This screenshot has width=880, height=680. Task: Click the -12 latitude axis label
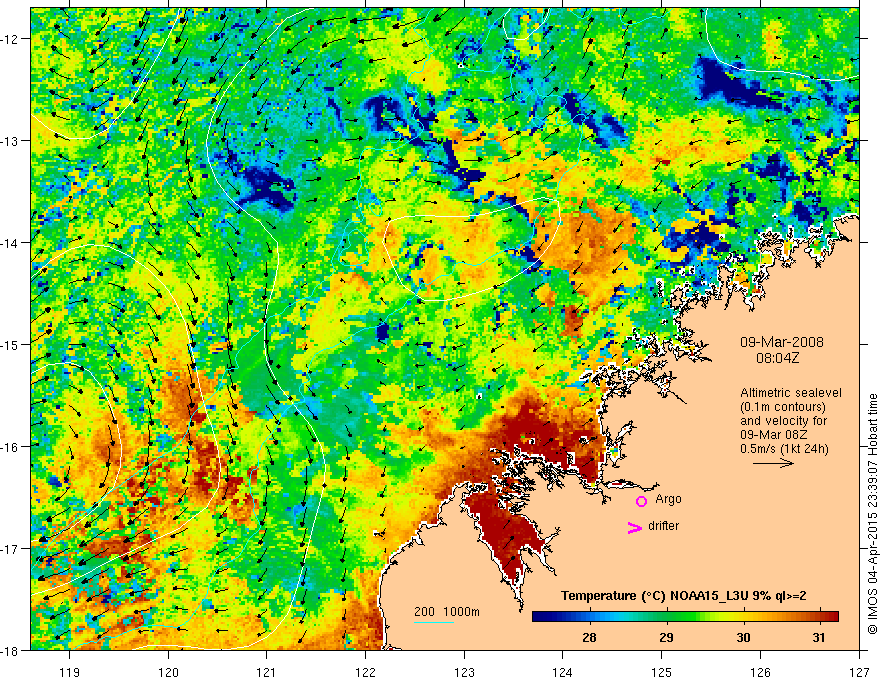click(x=10, y=39)
